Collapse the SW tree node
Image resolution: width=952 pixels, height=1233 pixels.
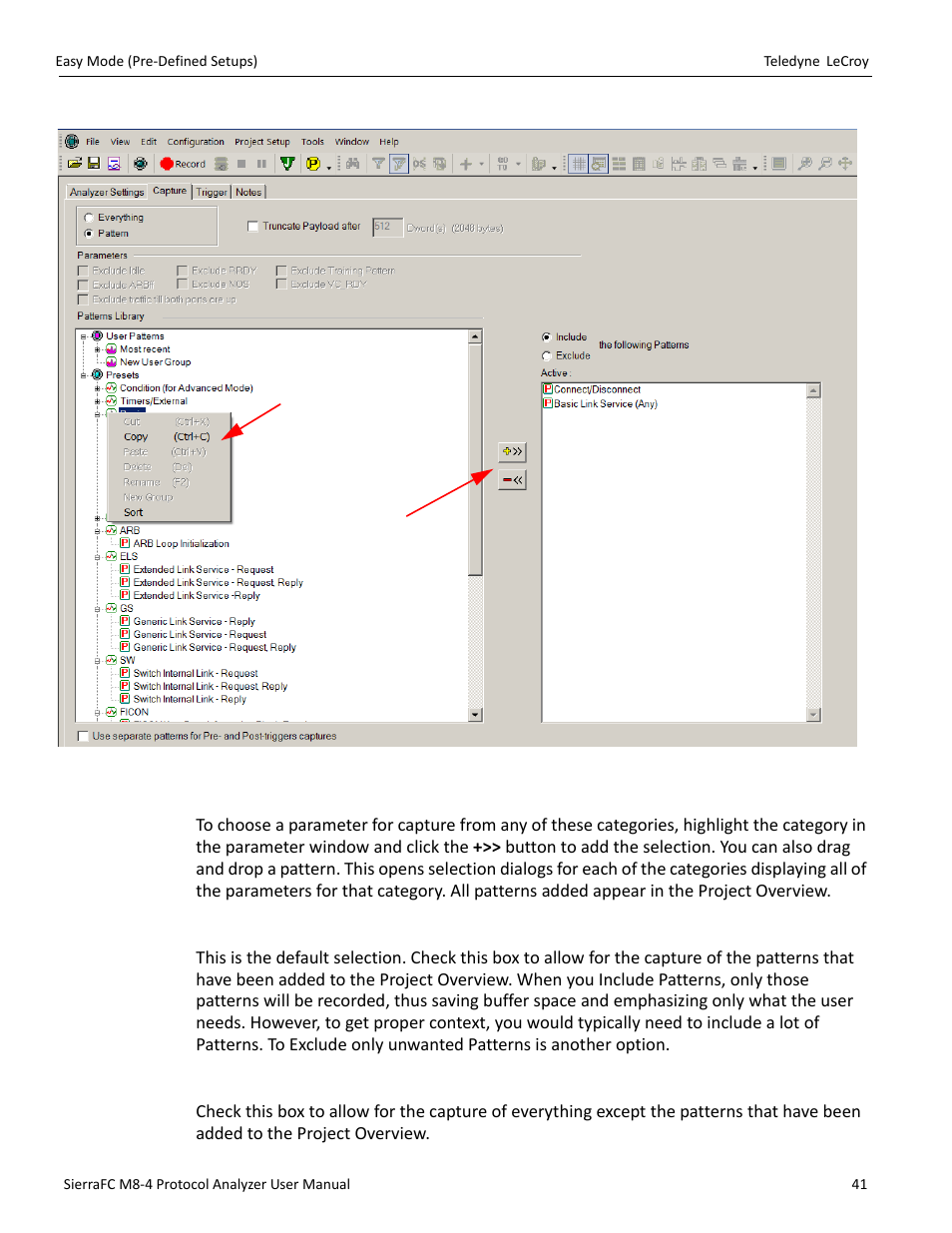pyautogui.click(x=97, y=661)
